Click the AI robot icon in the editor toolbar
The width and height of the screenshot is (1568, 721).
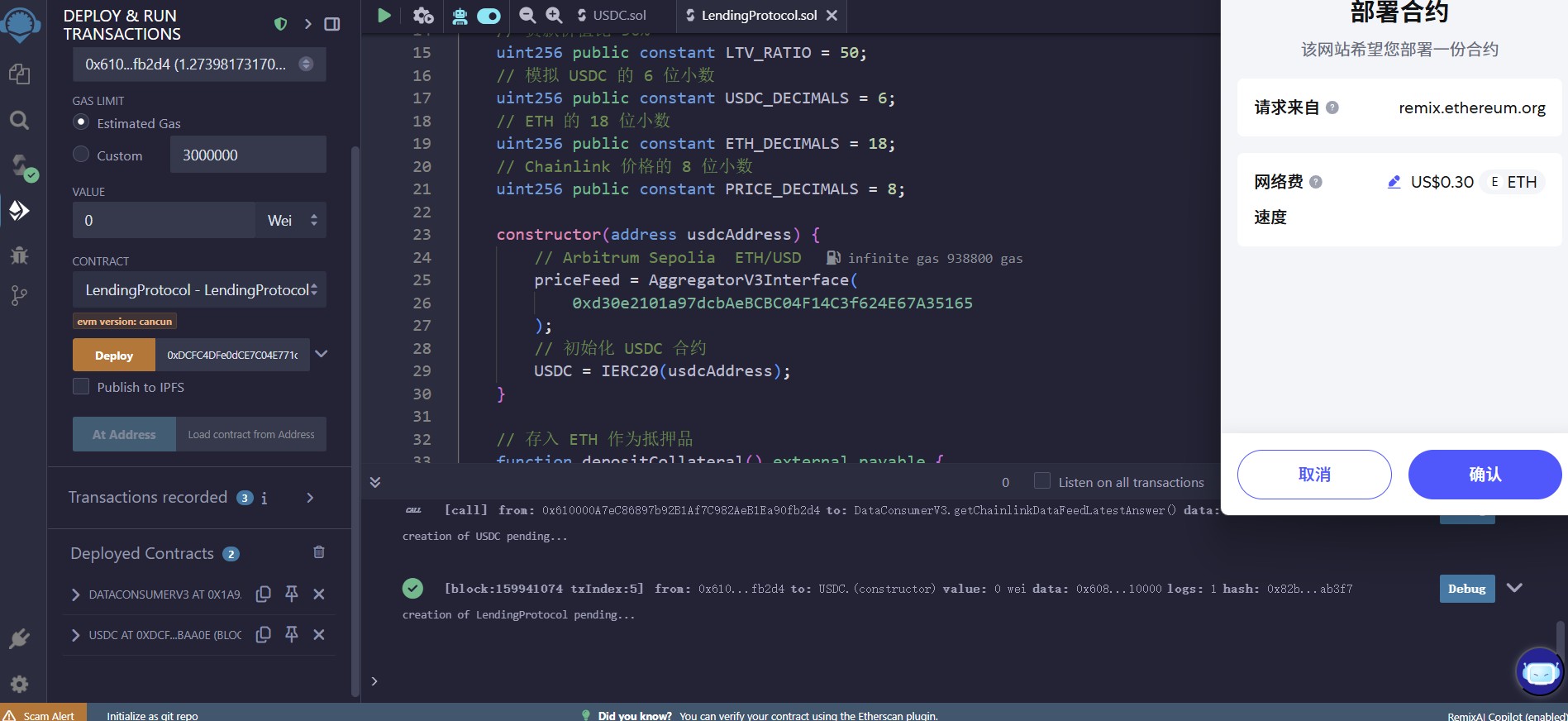tap(460, 15)
